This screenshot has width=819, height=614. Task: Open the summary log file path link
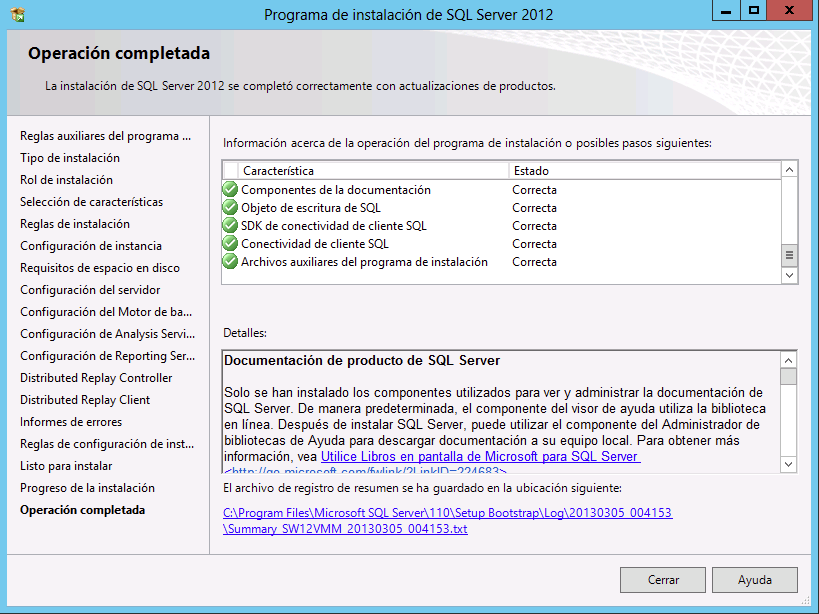448,521
